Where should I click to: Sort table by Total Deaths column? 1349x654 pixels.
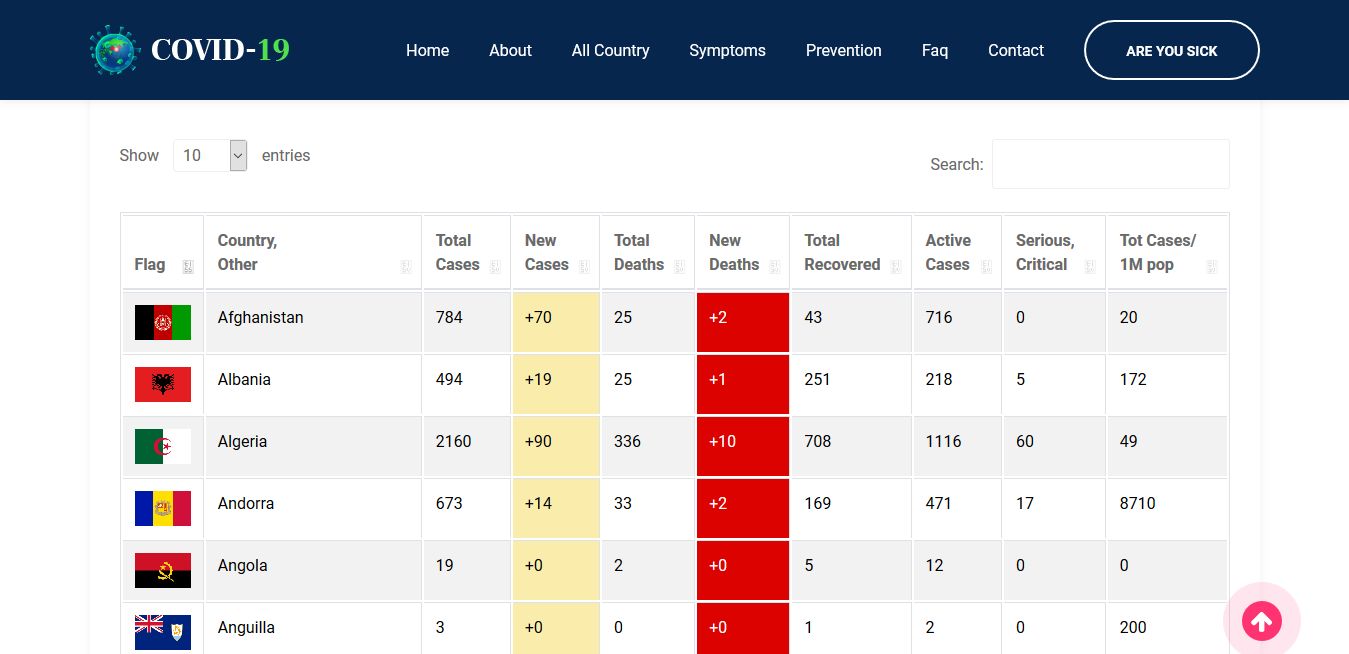coord(647,253)
